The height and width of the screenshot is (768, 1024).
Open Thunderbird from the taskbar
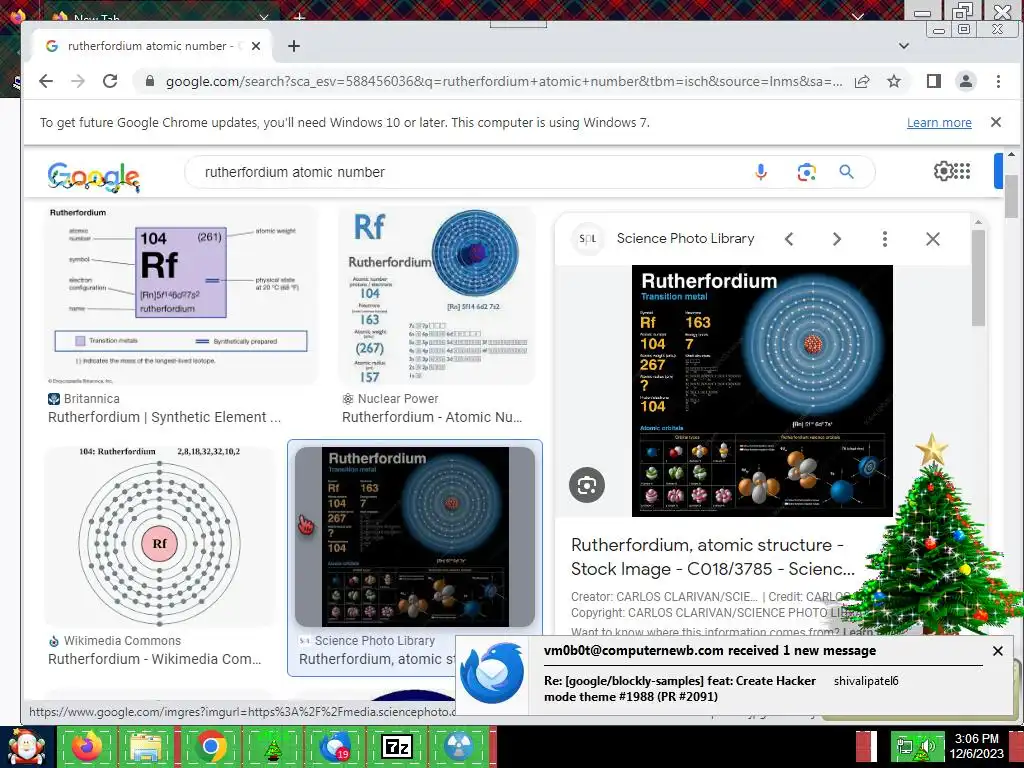click(x=335, y=747)
